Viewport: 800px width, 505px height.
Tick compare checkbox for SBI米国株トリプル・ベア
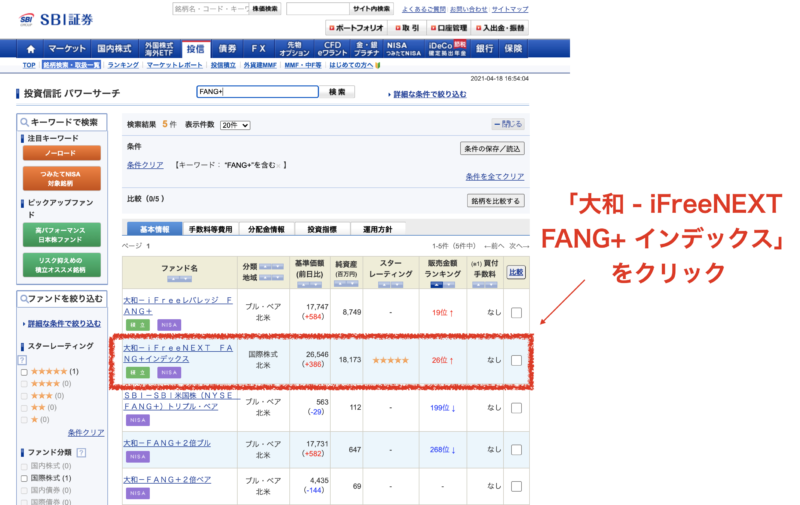[x=516, y=408]
